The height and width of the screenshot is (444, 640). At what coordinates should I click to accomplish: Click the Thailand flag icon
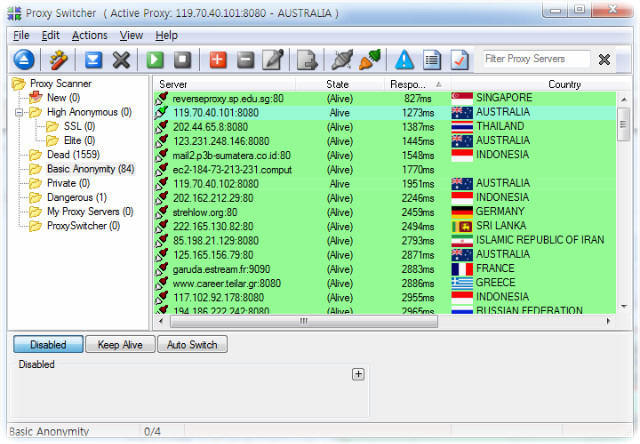click(462, 127)
